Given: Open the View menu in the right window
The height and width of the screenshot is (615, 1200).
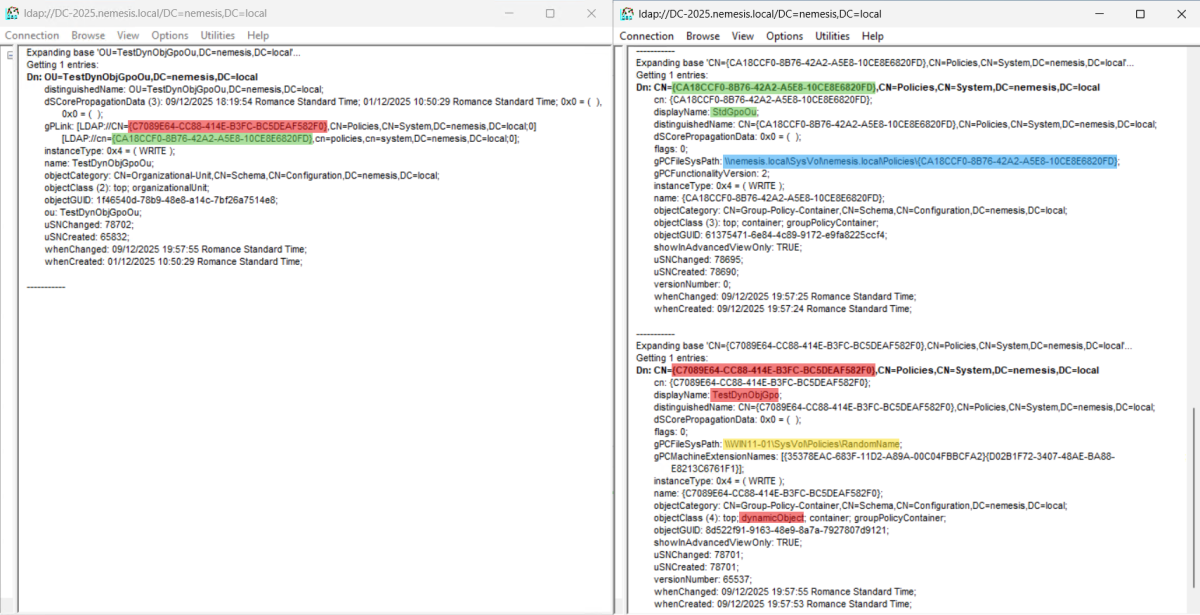Looking at the screenshot, I should (x=744, y=36).
